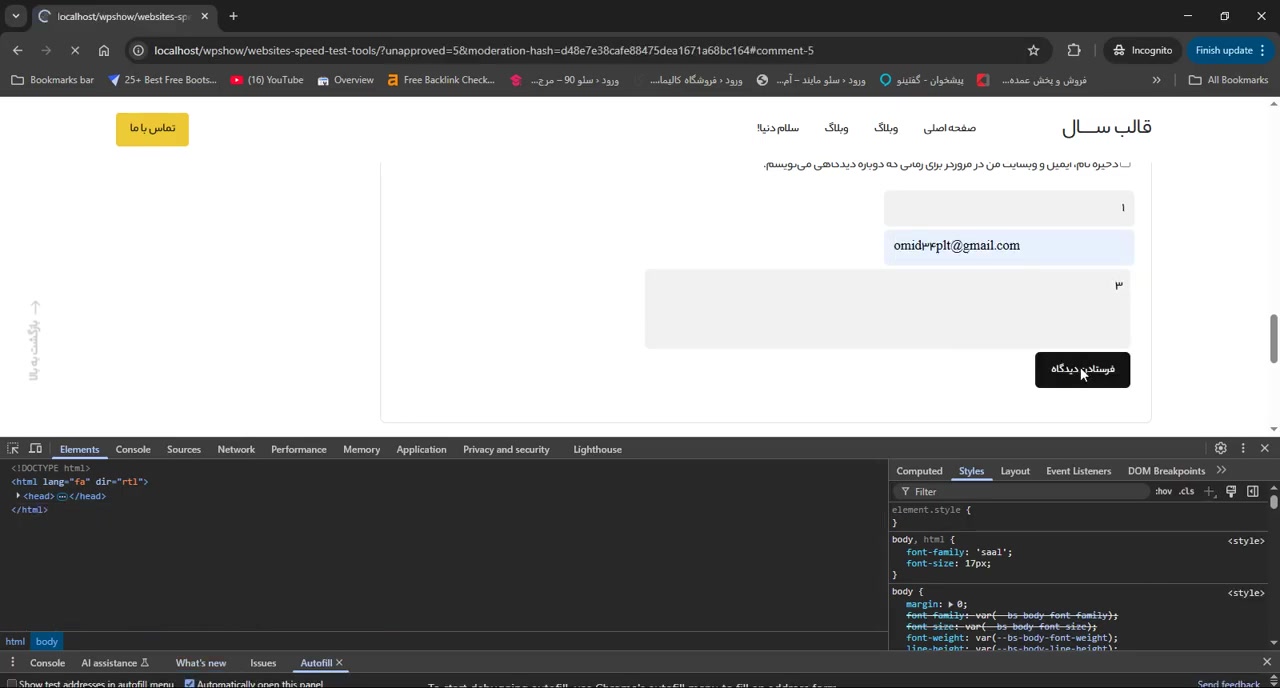
Task: Open DevTools settings gear
Action: click(x=1220, y=449)
